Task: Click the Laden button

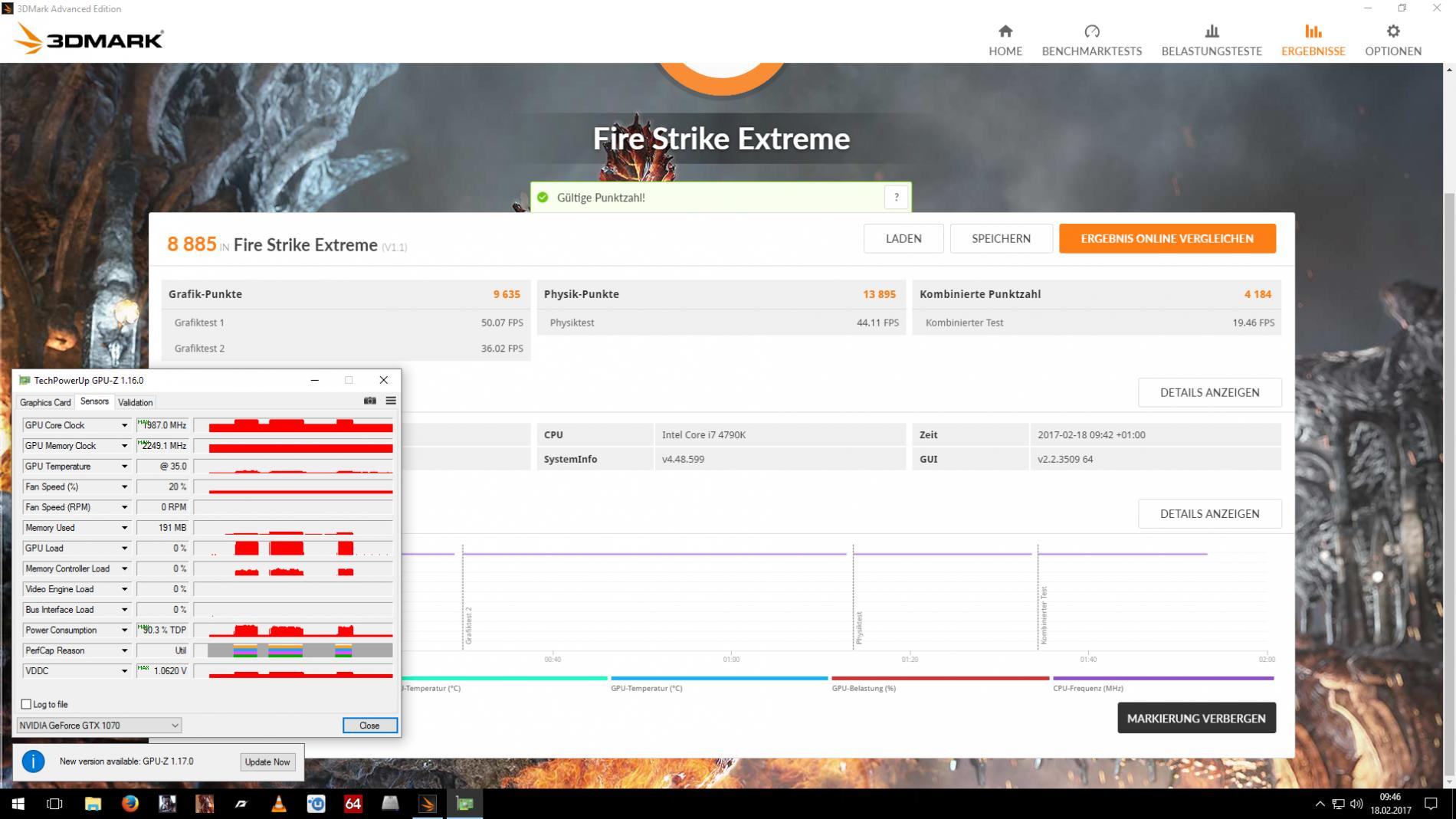Action: tap(903, 238)
